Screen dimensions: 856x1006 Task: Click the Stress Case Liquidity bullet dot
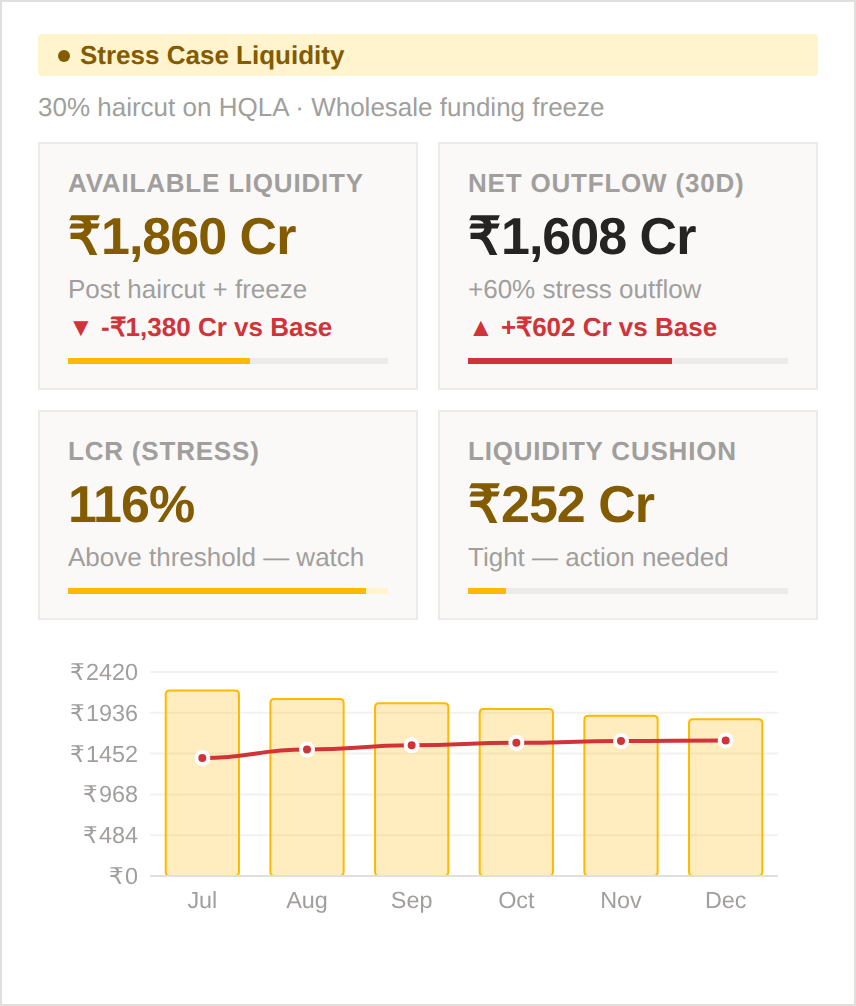pos(64,56)
